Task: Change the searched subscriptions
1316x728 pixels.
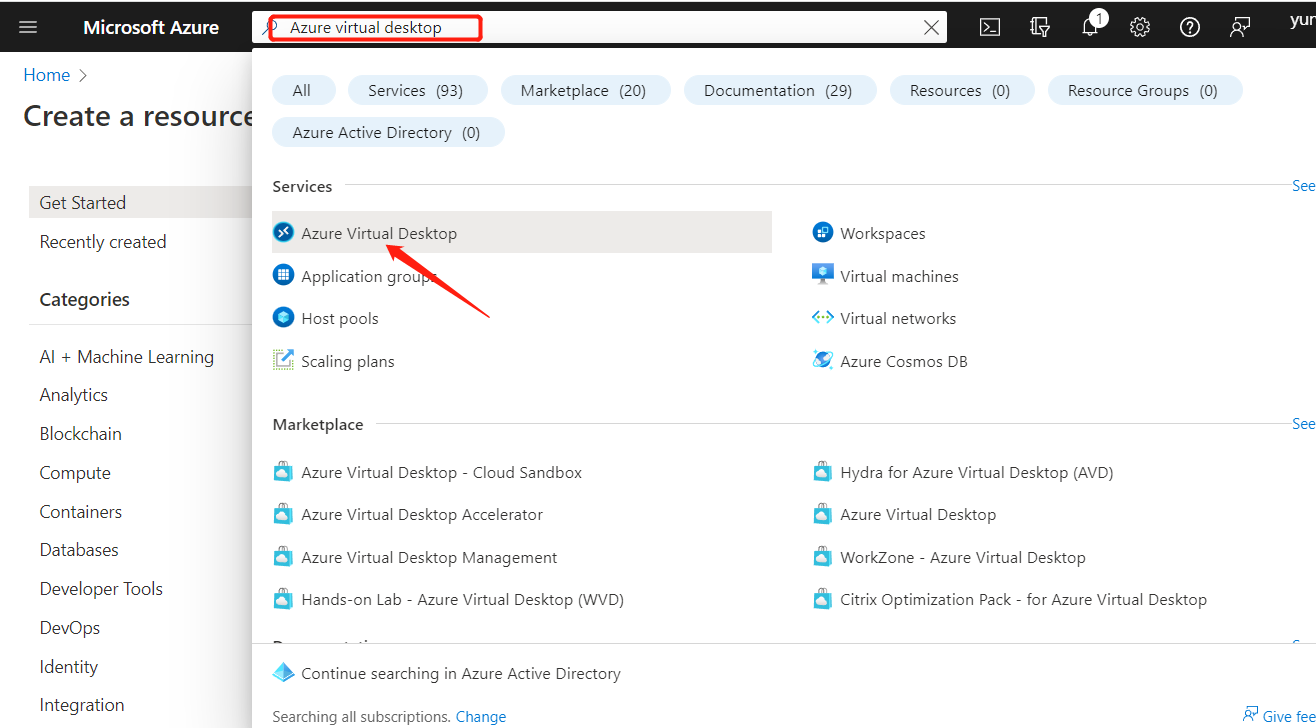Action: click(x=481, y=716)
